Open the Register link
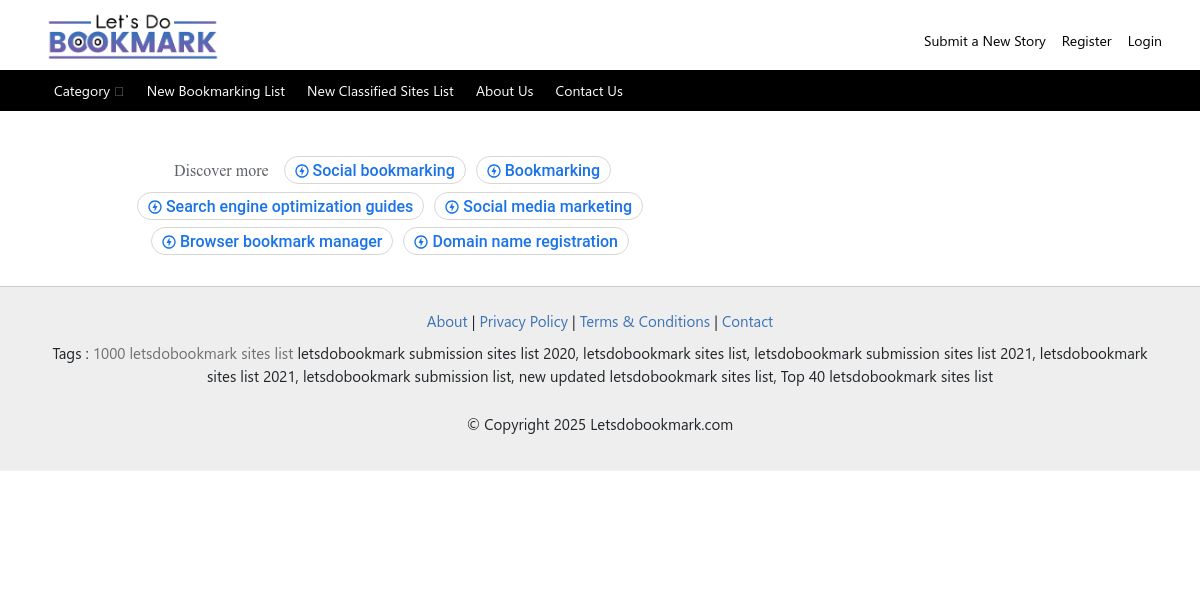Image resolution: width=1200 pixels, height=600 pixels. [x=1087, y=41]
